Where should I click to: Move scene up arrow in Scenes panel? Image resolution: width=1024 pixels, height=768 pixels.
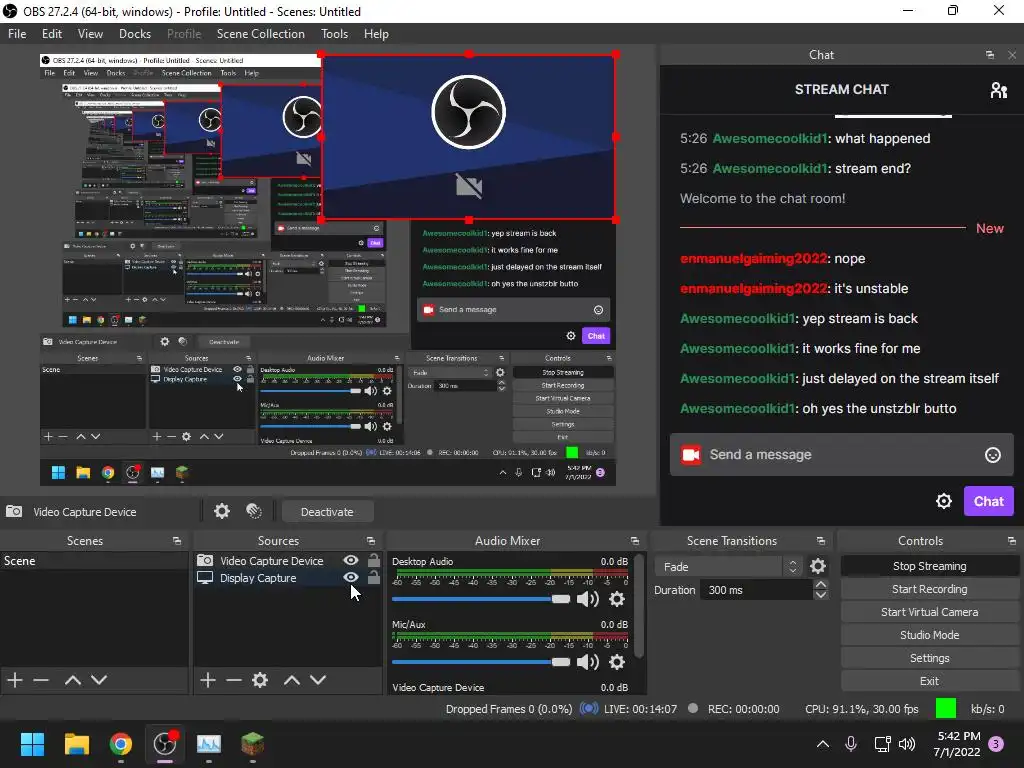72,680
